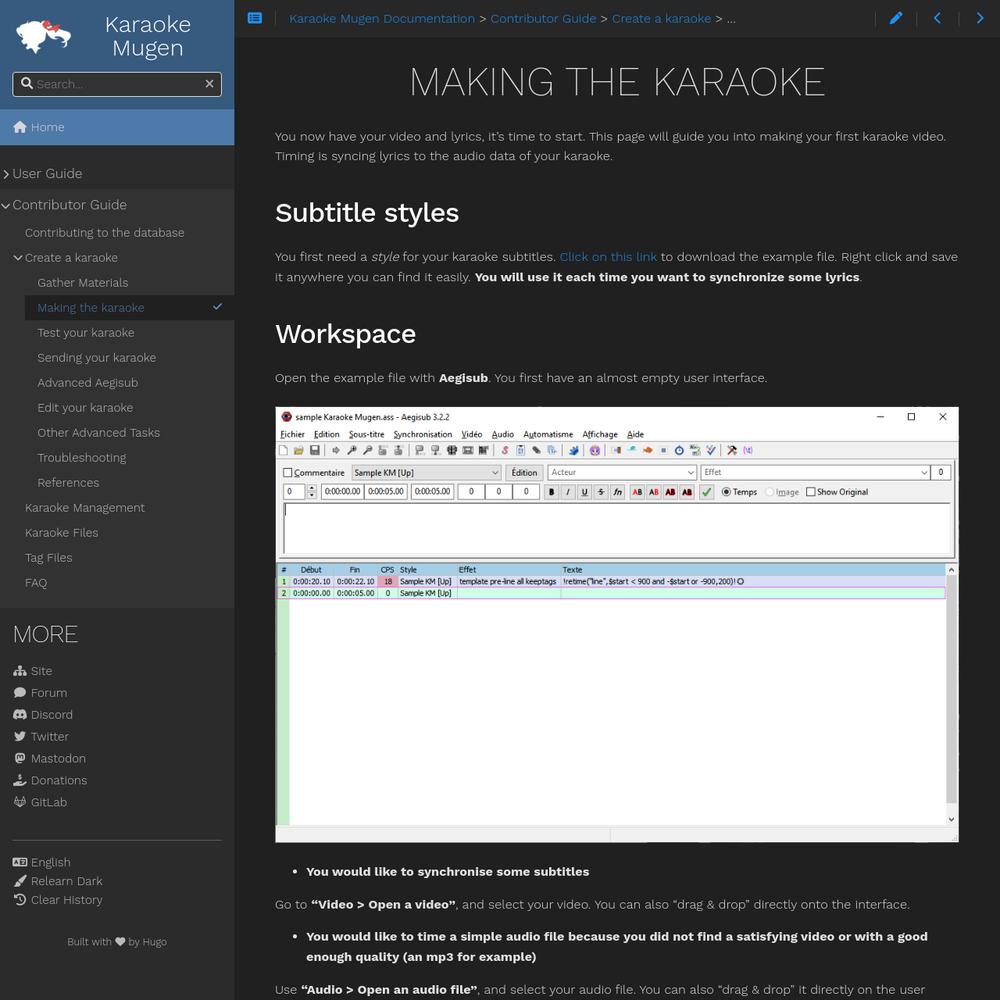Click start time field 0:00:00.00 in Aegisub
This screenshot has height=1000, width=1000.
pyautogui.click(x=342, y=492)
